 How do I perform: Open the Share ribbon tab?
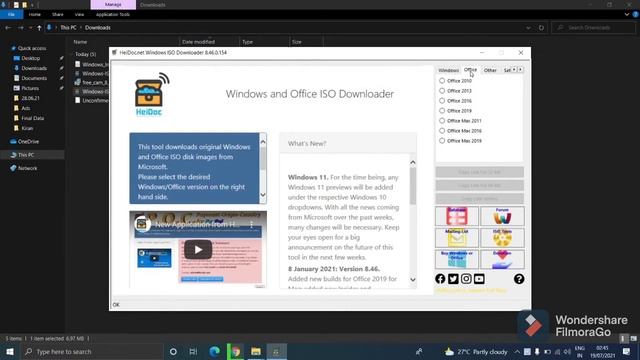pos(58,14)
